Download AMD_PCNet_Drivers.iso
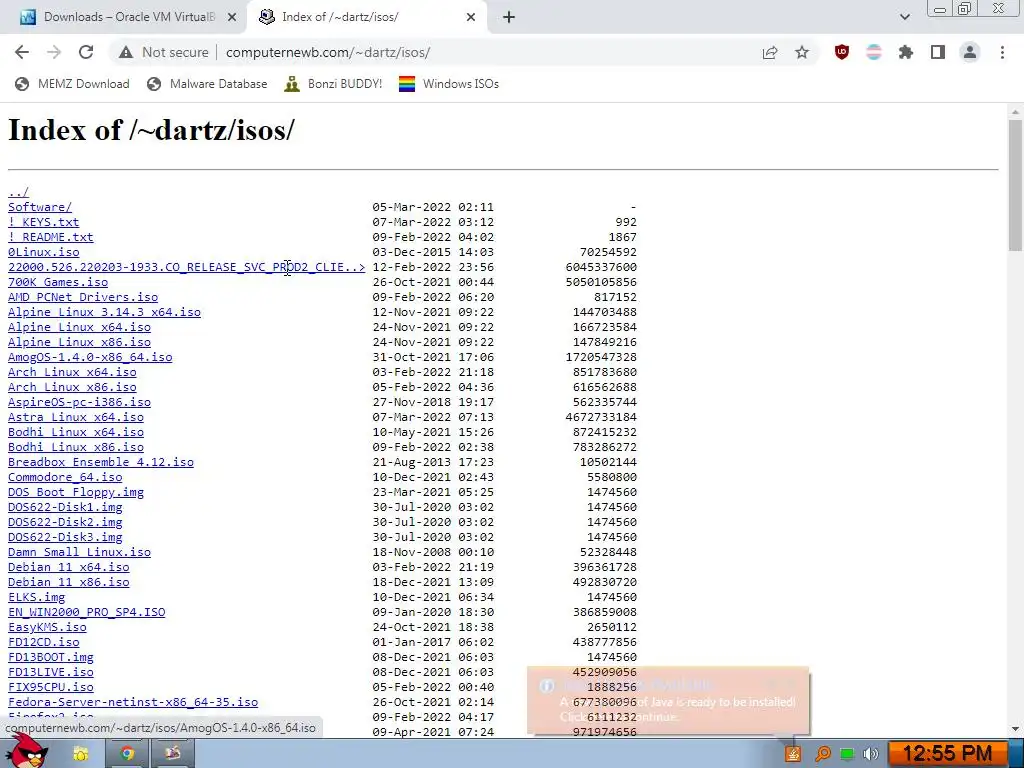 83,297
